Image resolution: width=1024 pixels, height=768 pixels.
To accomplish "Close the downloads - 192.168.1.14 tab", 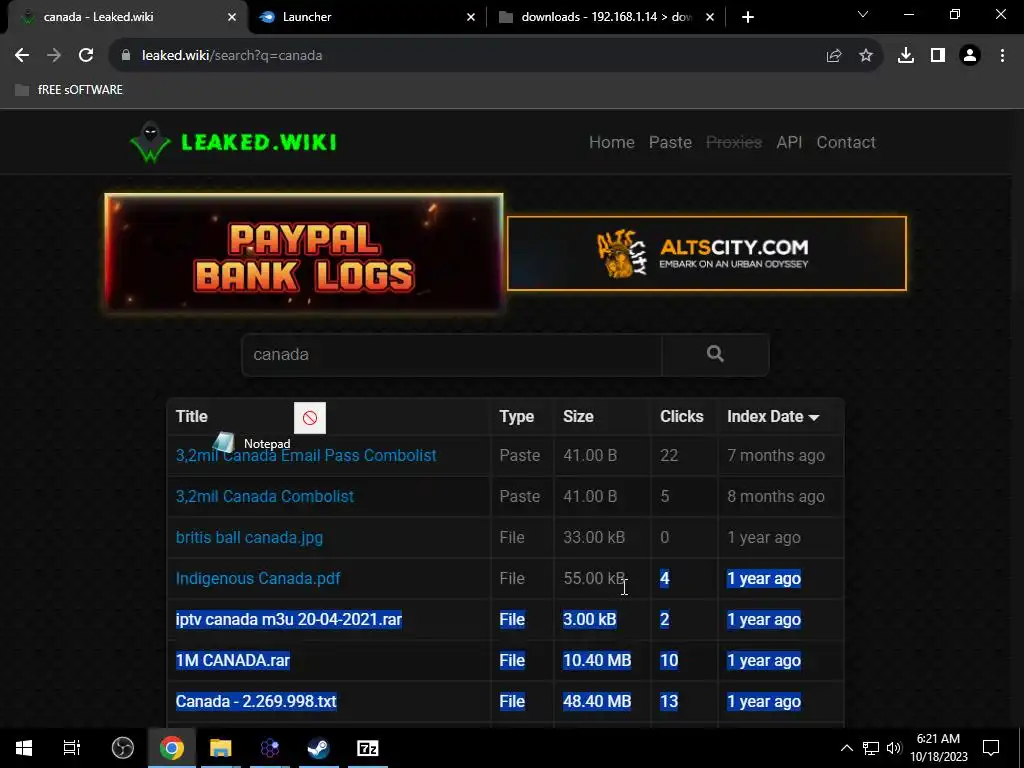I will pos(710,18).
